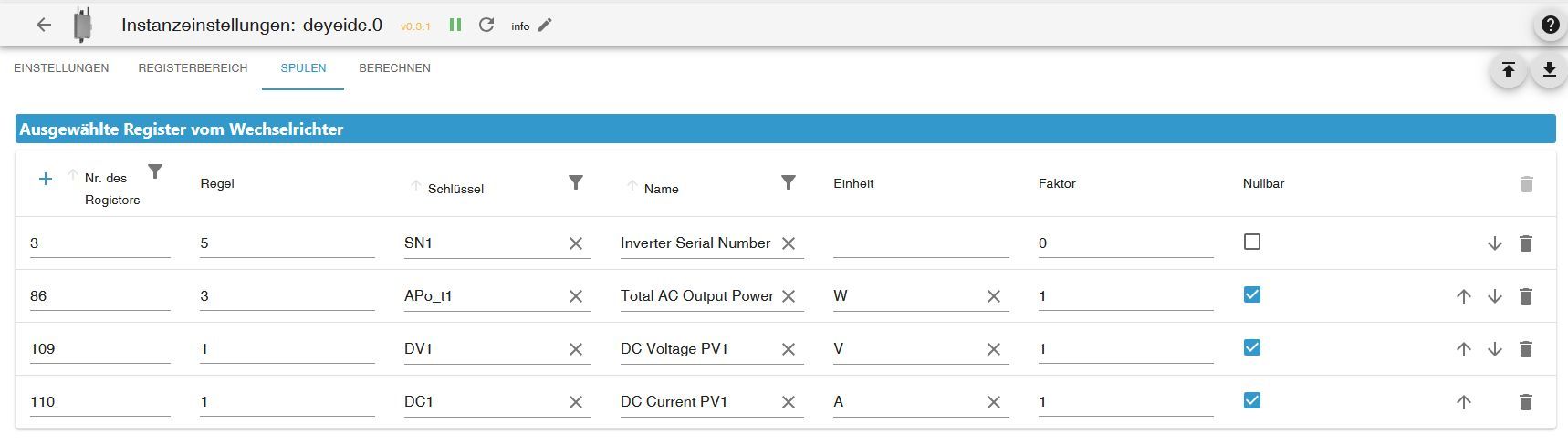Open the Berechnen tab
Image resolution: width=1568 pixels, height=444 pixels.
click(394, 68)
